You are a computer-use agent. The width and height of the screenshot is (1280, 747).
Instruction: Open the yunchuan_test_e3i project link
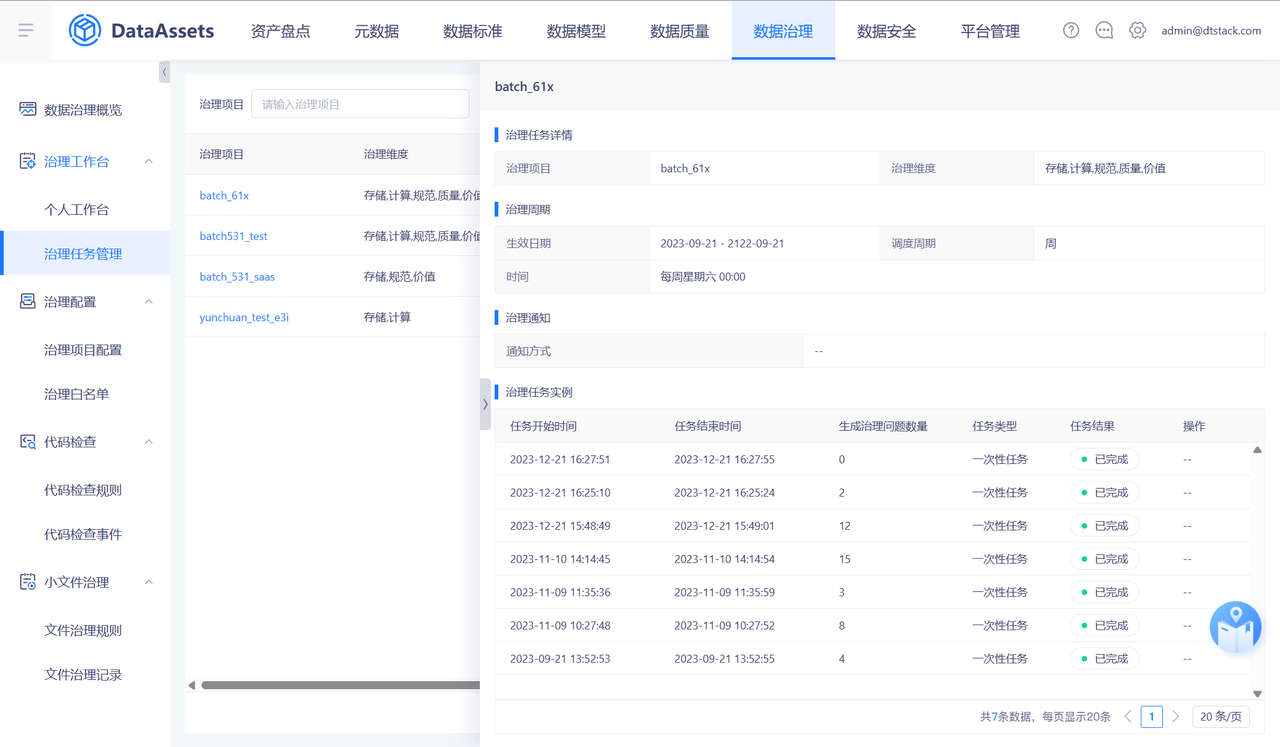[x=244, y=317]
